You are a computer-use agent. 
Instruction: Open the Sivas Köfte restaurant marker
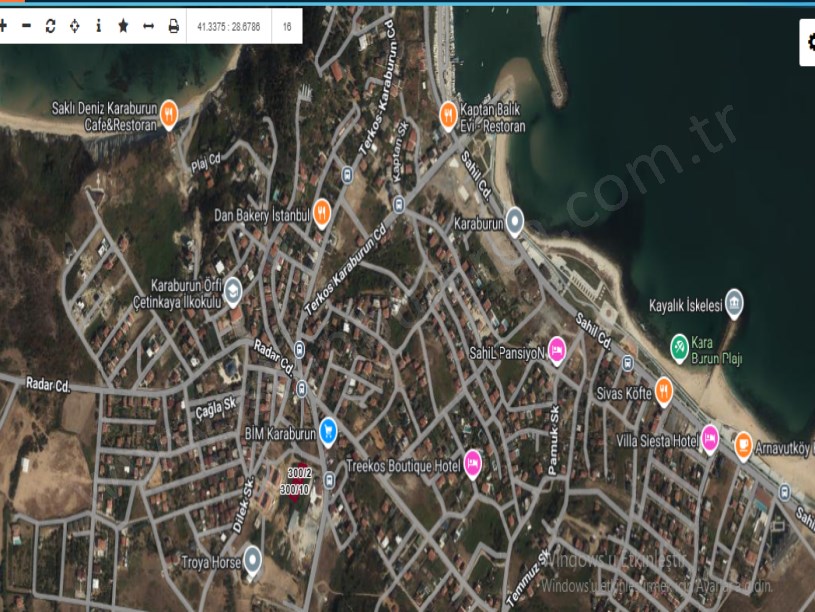click(663, 391)
